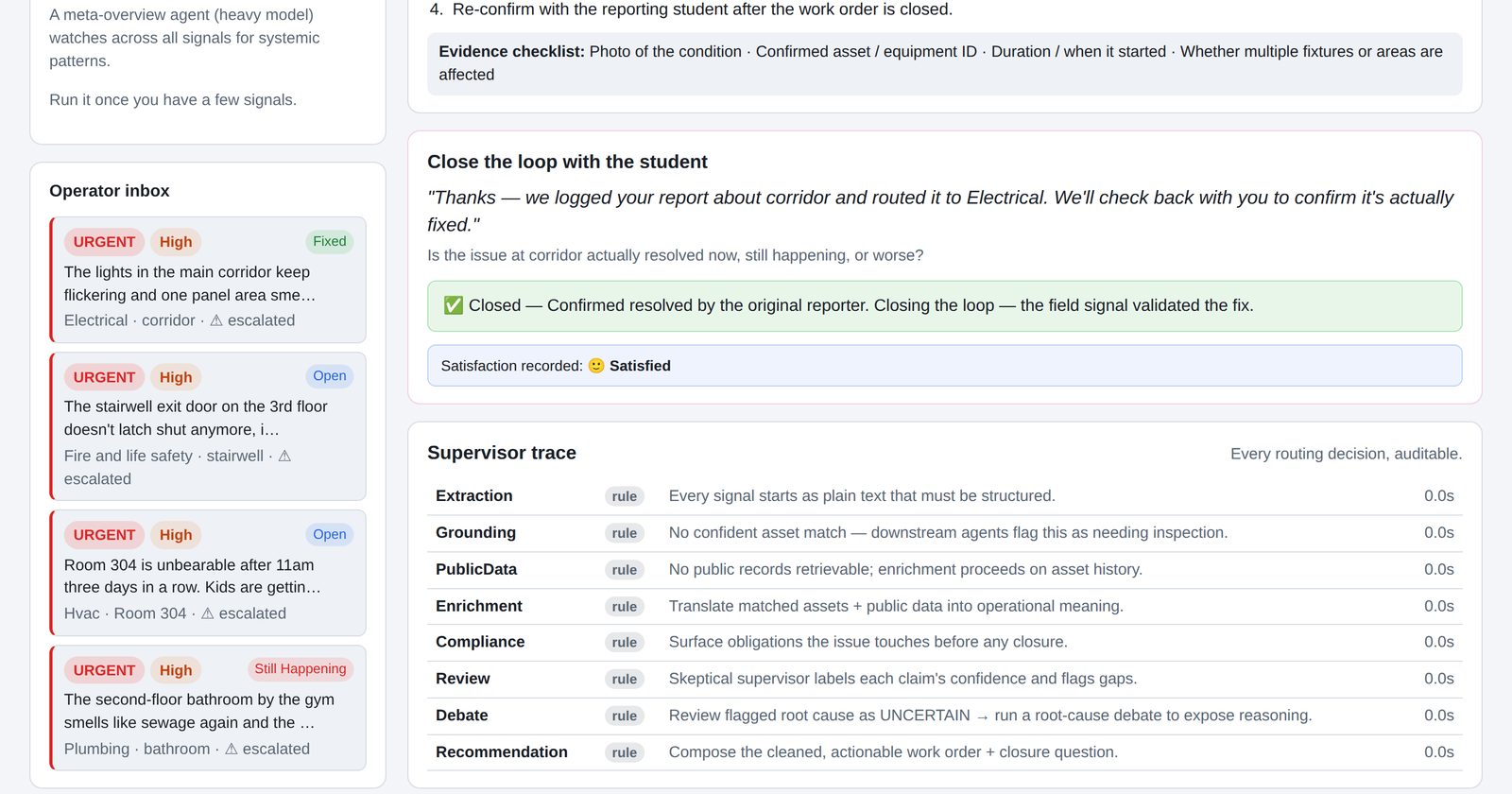The height and width of the screenshot is (794, 1512).
Task: Open the second-floor bathroom sewage inbox item
Action: [x=208, y=708]
